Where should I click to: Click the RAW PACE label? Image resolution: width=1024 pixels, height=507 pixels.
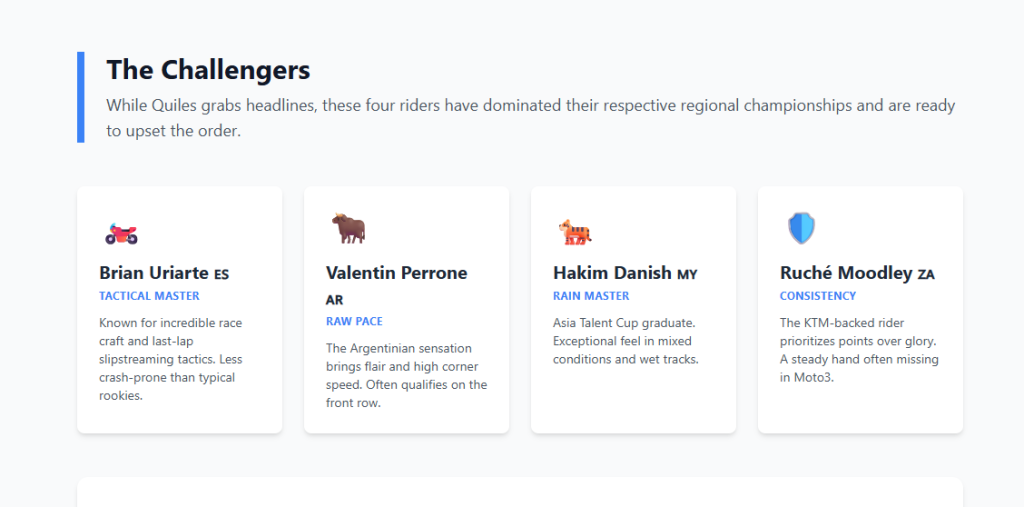(354, 322)
